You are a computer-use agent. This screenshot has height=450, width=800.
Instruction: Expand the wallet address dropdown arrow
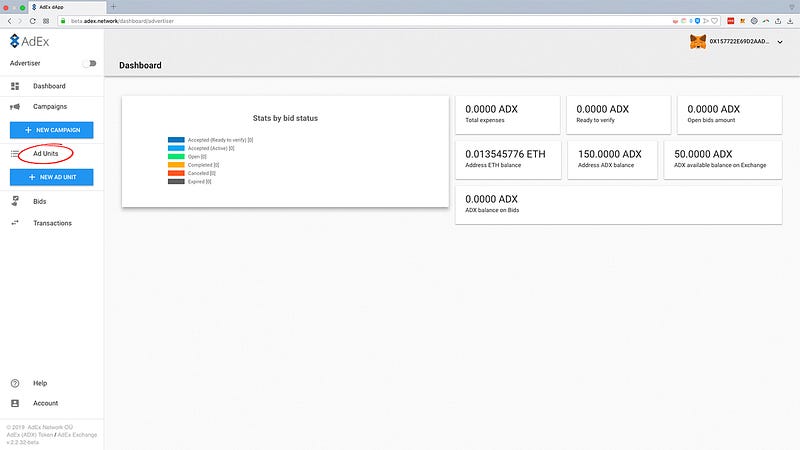[x=780, y=42]
